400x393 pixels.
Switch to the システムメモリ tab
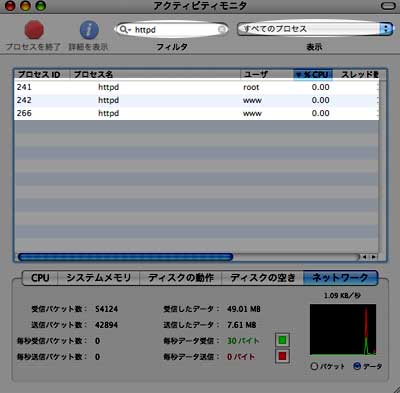pos(99,278)
